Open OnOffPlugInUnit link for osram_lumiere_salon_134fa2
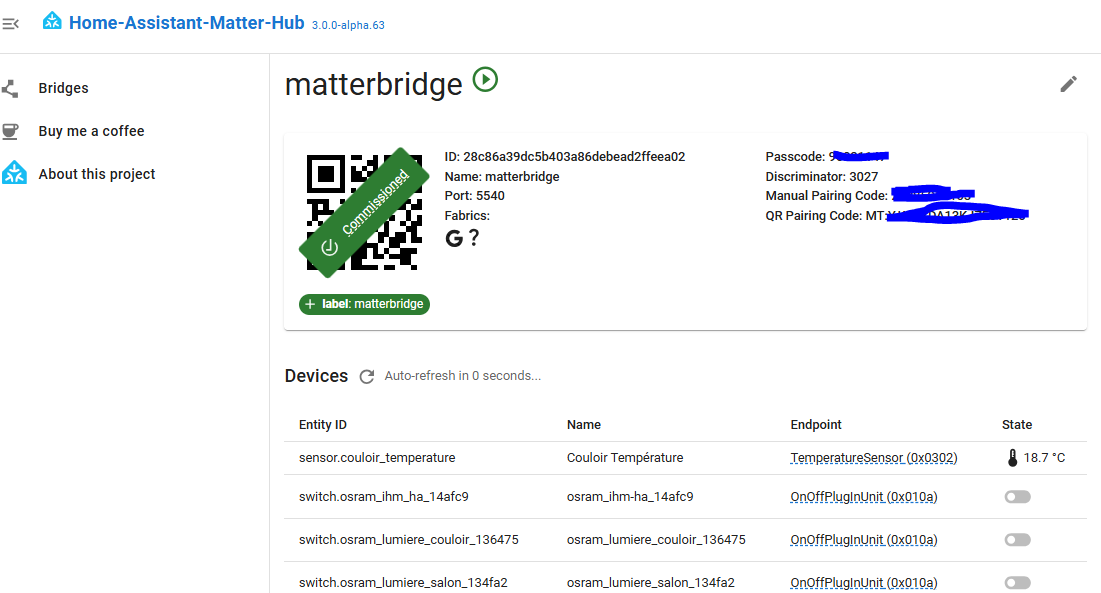The image size is (1101, 593). click(x=864, y=582)
